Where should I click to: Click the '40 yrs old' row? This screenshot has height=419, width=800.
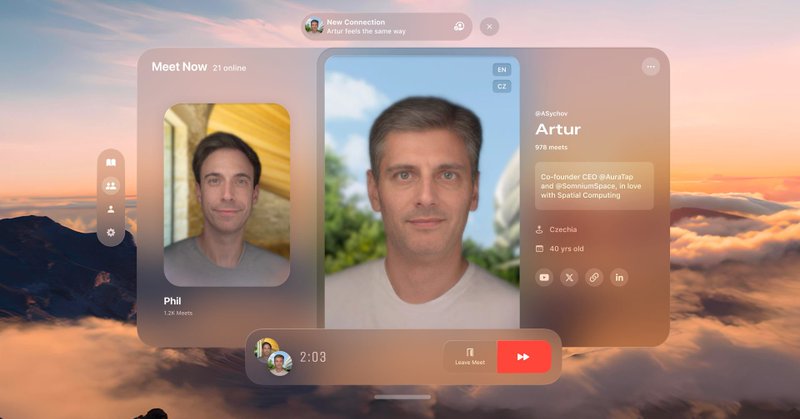pos(559,249)
